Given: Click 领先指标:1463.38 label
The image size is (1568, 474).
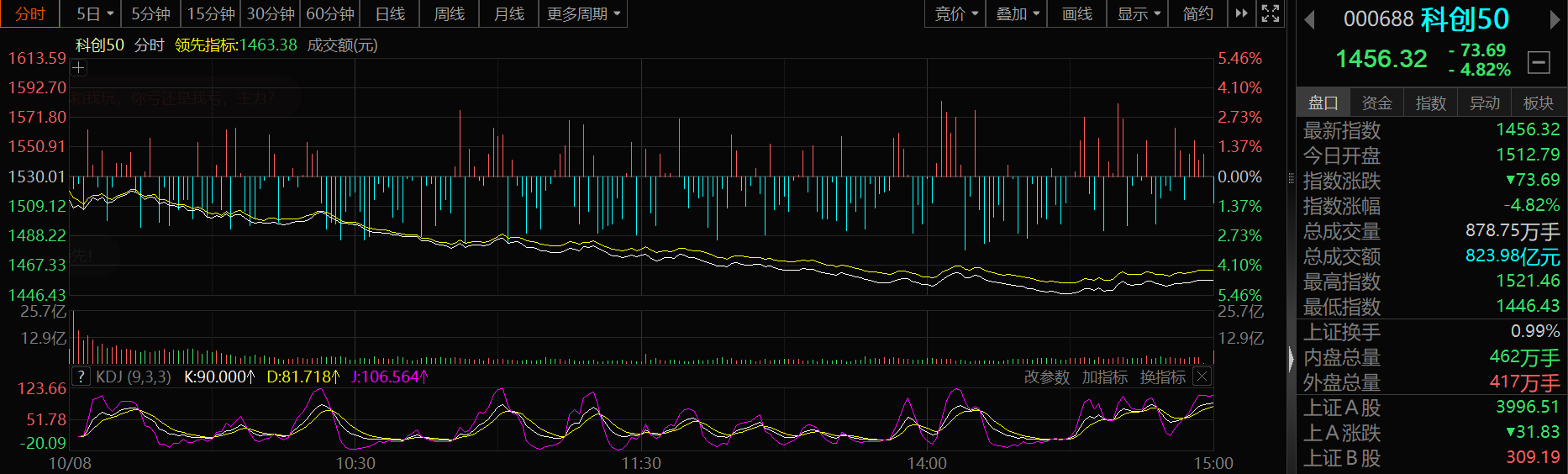Looking at the screenshot, I should pos(236,45).
